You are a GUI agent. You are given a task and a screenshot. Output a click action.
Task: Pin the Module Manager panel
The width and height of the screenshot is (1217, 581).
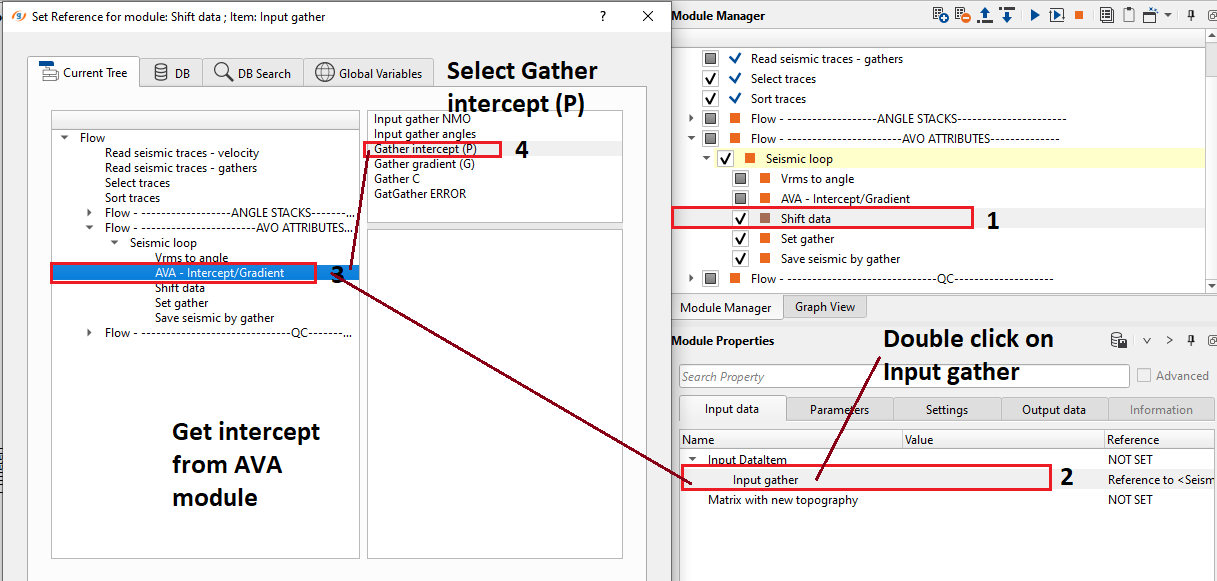[1191, 15]
